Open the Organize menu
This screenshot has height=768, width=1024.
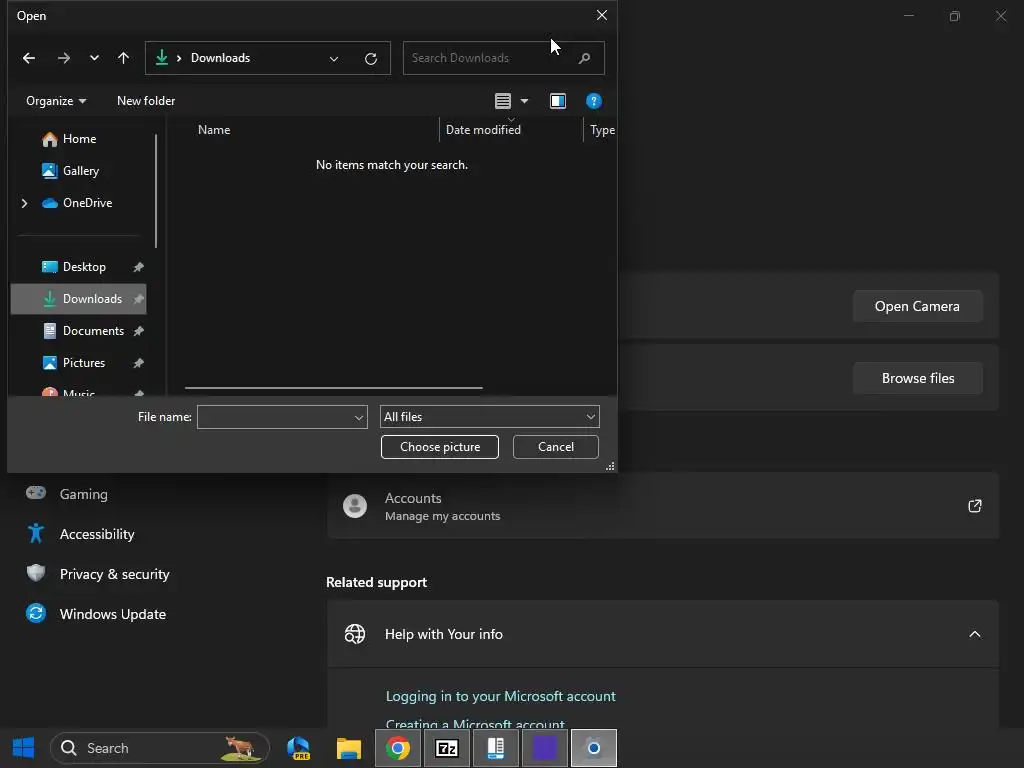click(56, 101)
